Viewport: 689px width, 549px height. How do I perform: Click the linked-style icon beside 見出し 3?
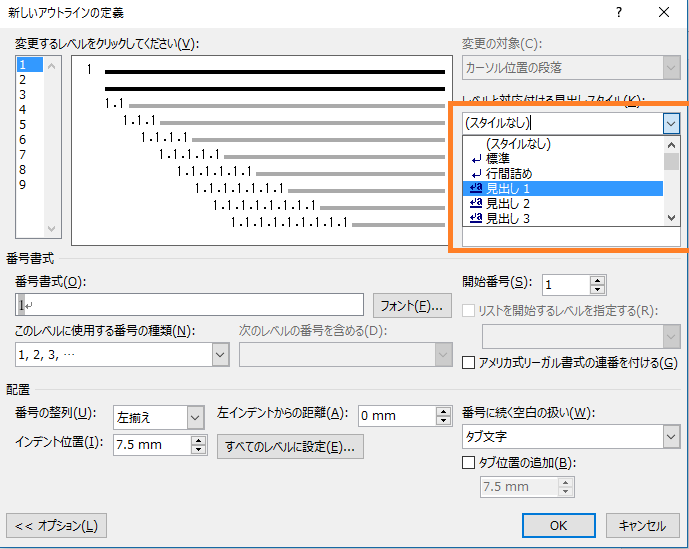(x=476, y=218)
